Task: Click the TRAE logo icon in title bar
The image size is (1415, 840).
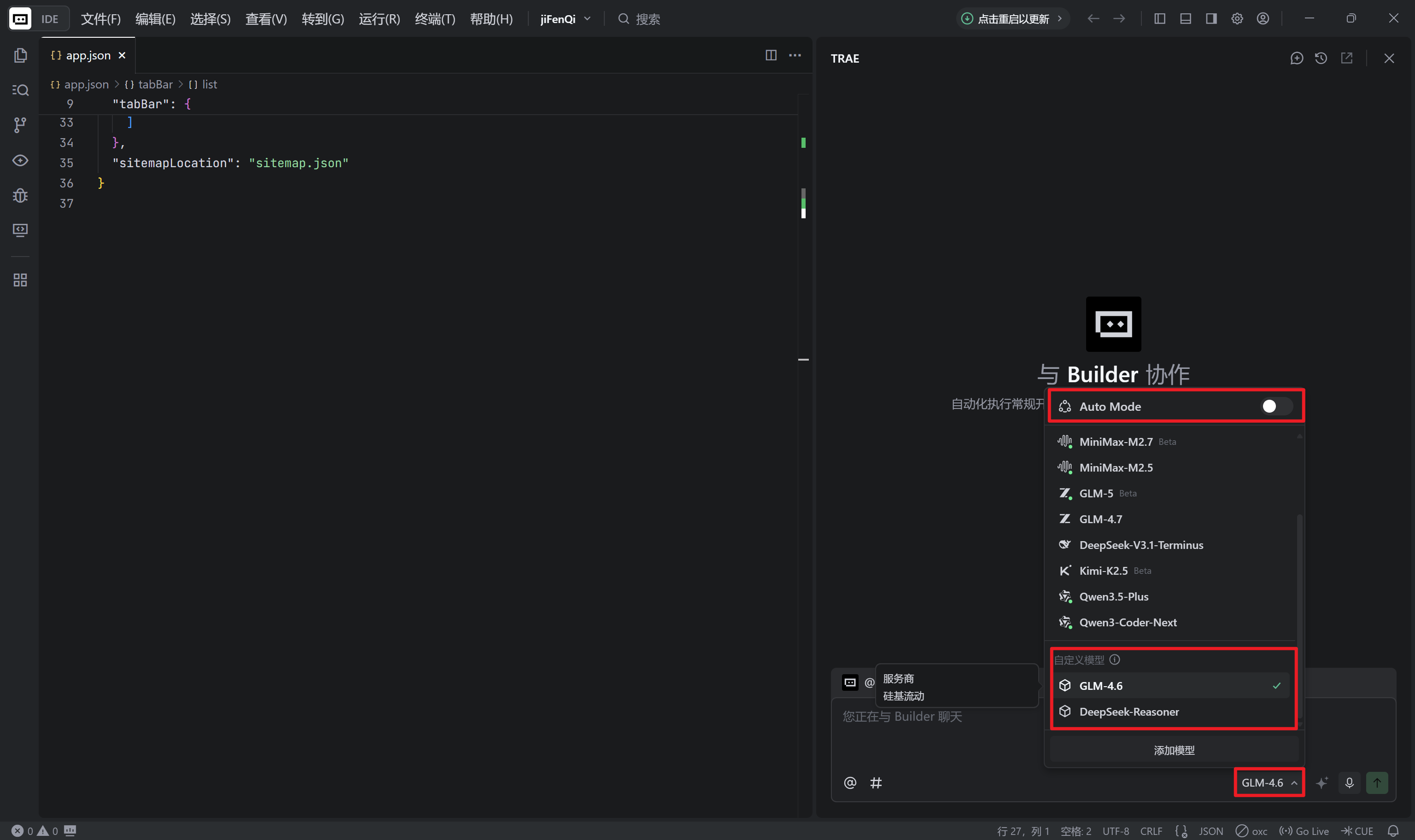Action: click(20, 19)
